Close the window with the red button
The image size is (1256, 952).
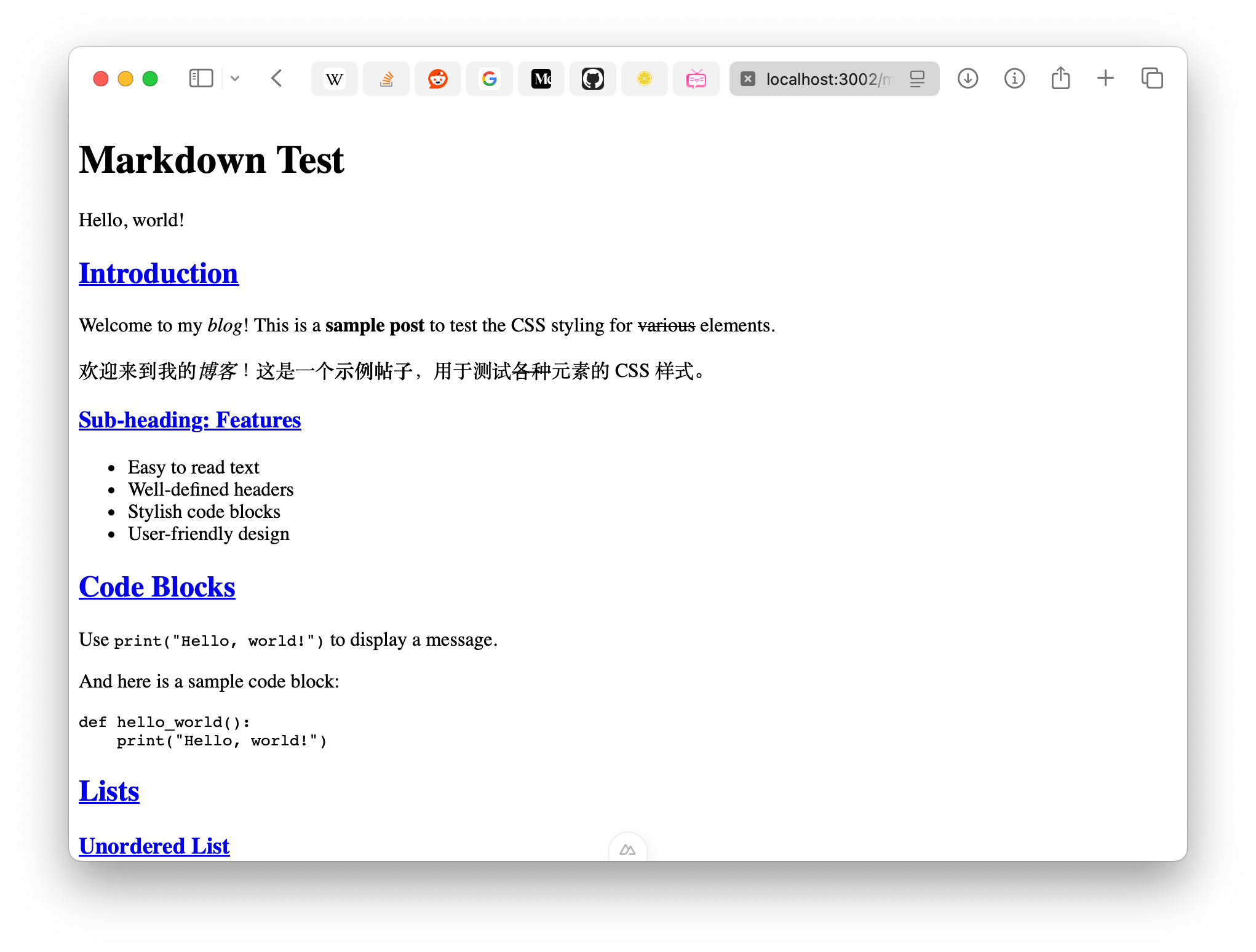(x=101, y=79)
